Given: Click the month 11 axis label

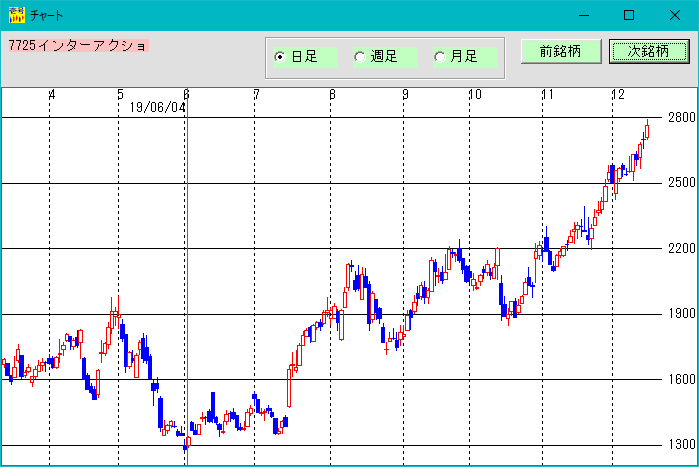Looking at the screenshot, I should point(548,94).
